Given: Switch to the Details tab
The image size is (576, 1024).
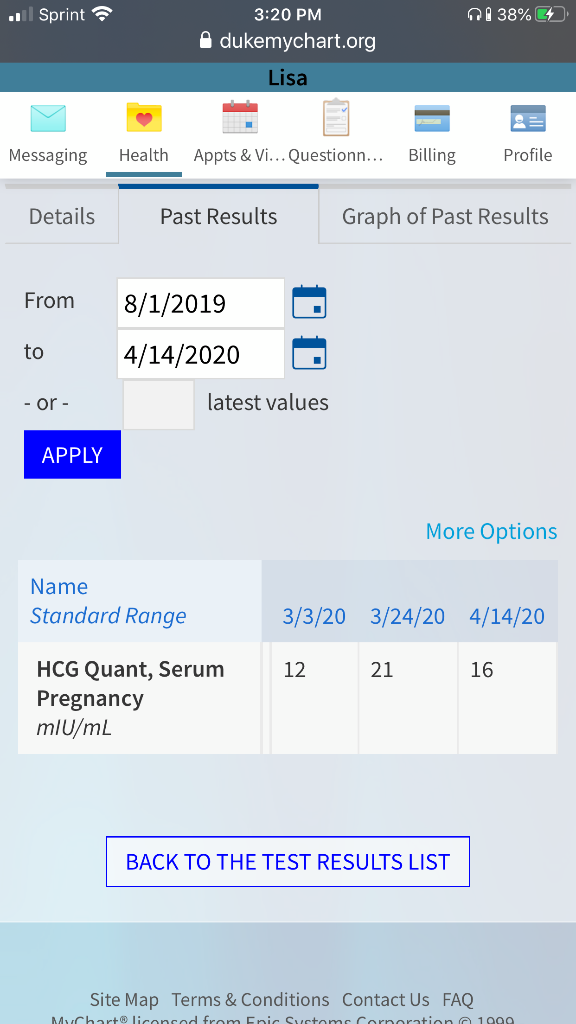Looking at the screenshot, I should [x=62, y=216].
